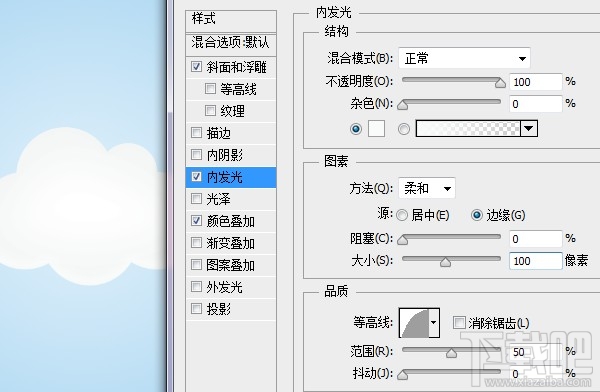The height and width of the screenshot is (392, 600).
Task: Click the 杂色 slider handle
Action: 402,105
